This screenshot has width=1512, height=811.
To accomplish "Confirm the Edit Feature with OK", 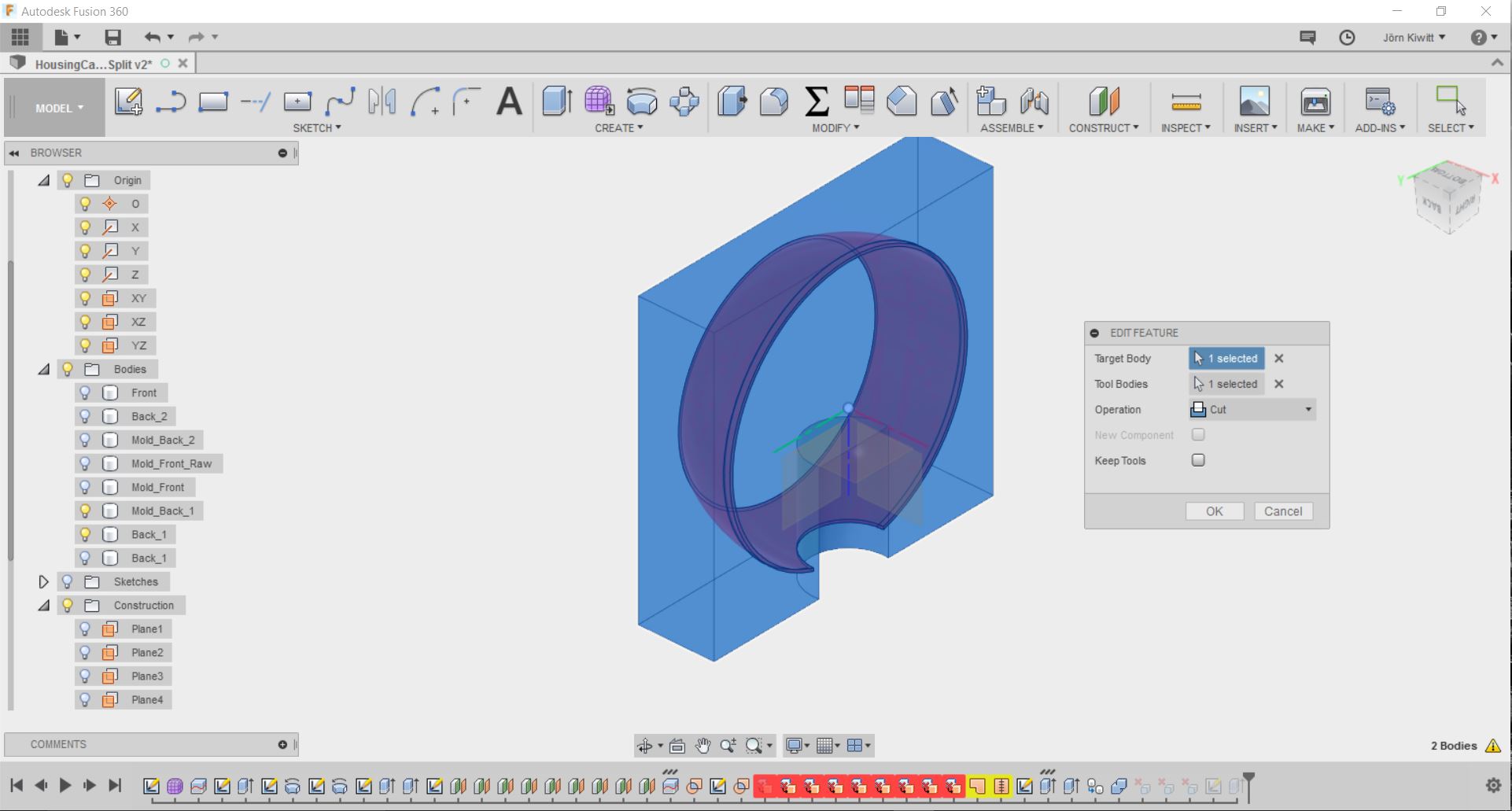I will click(x=1215, y=511).
